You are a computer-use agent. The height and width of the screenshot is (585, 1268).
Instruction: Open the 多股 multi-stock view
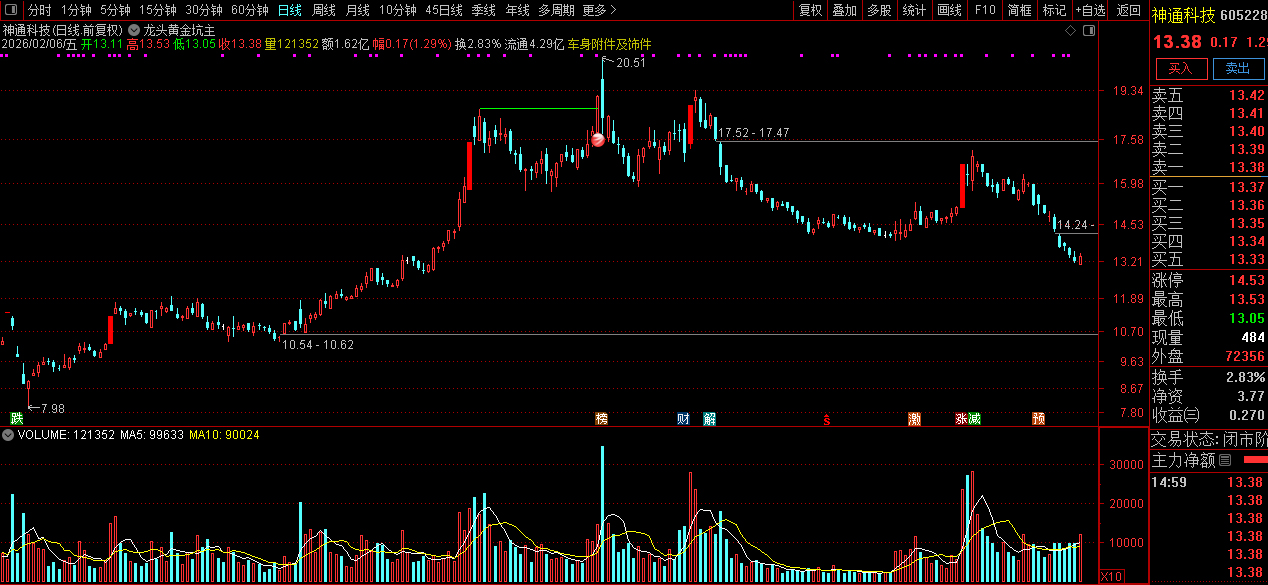(x=879, y=10)
